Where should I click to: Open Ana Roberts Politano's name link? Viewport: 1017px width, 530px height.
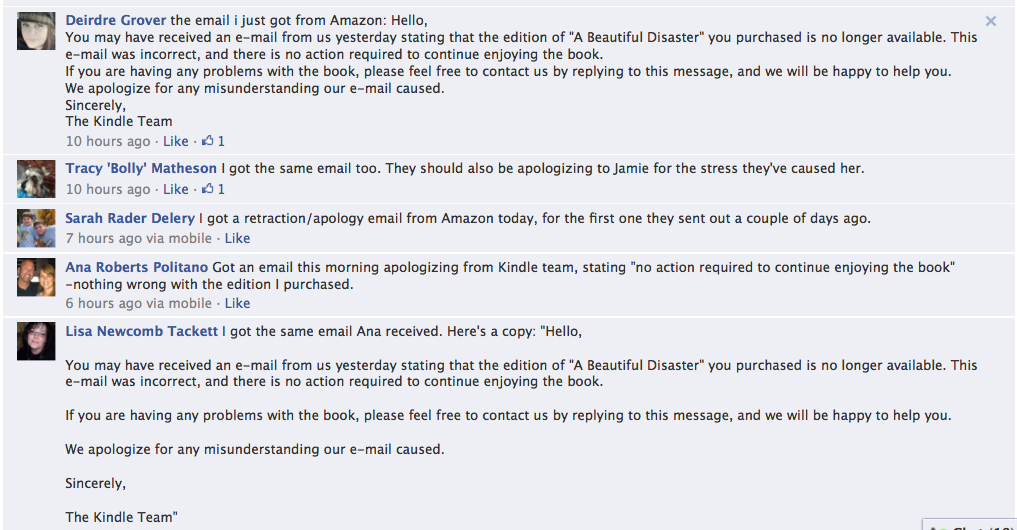pos(137,267)
